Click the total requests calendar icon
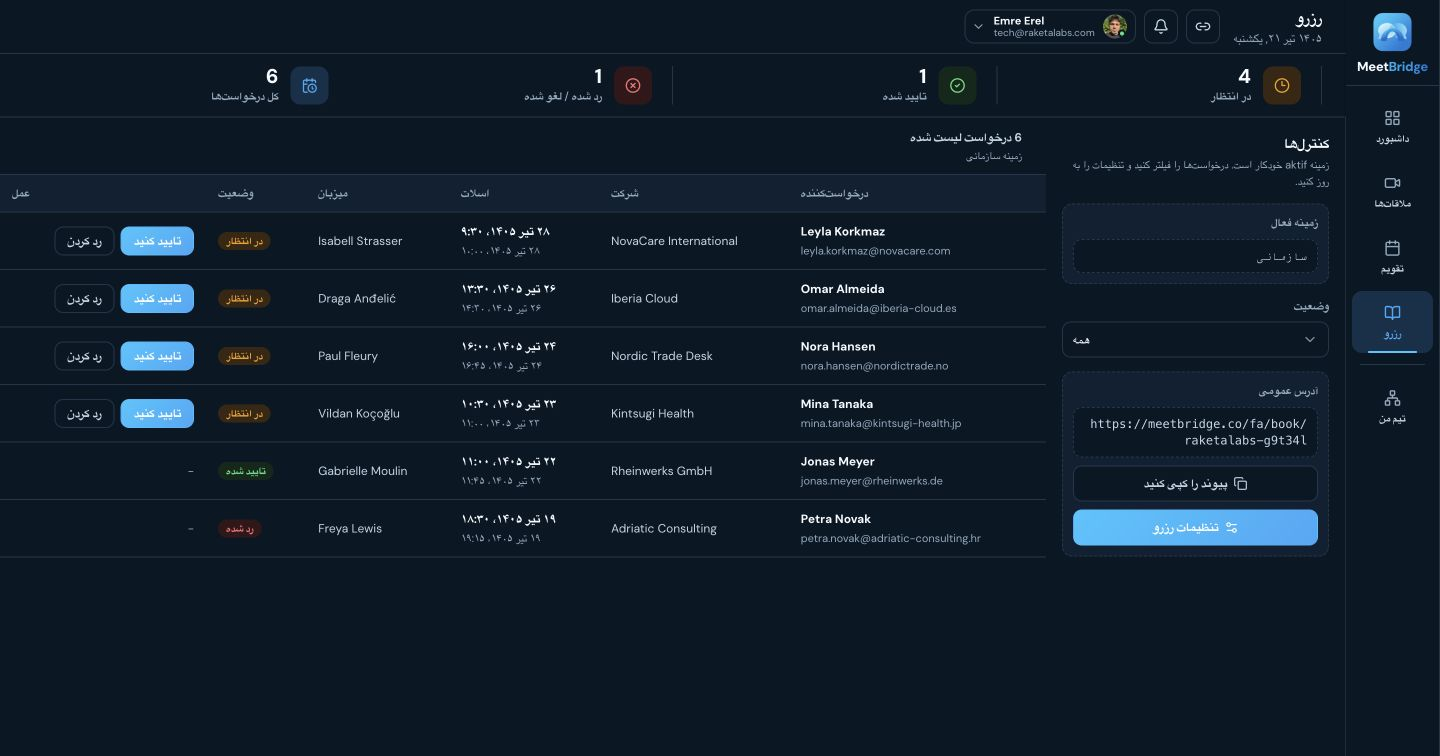 pyautogui.click(x=310, y=86)
